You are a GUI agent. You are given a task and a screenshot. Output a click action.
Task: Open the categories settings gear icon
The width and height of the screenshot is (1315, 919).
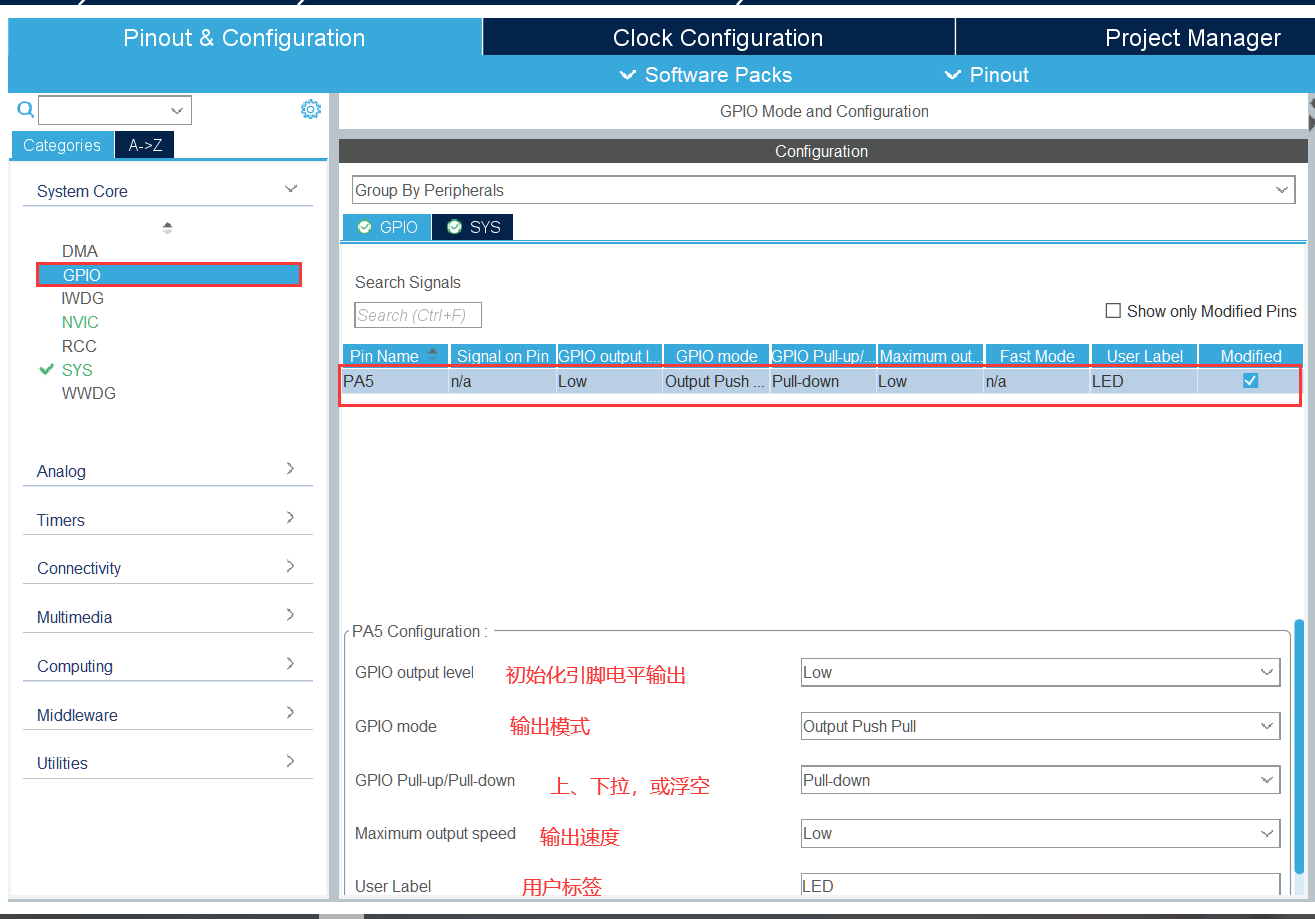click(311, 110)
